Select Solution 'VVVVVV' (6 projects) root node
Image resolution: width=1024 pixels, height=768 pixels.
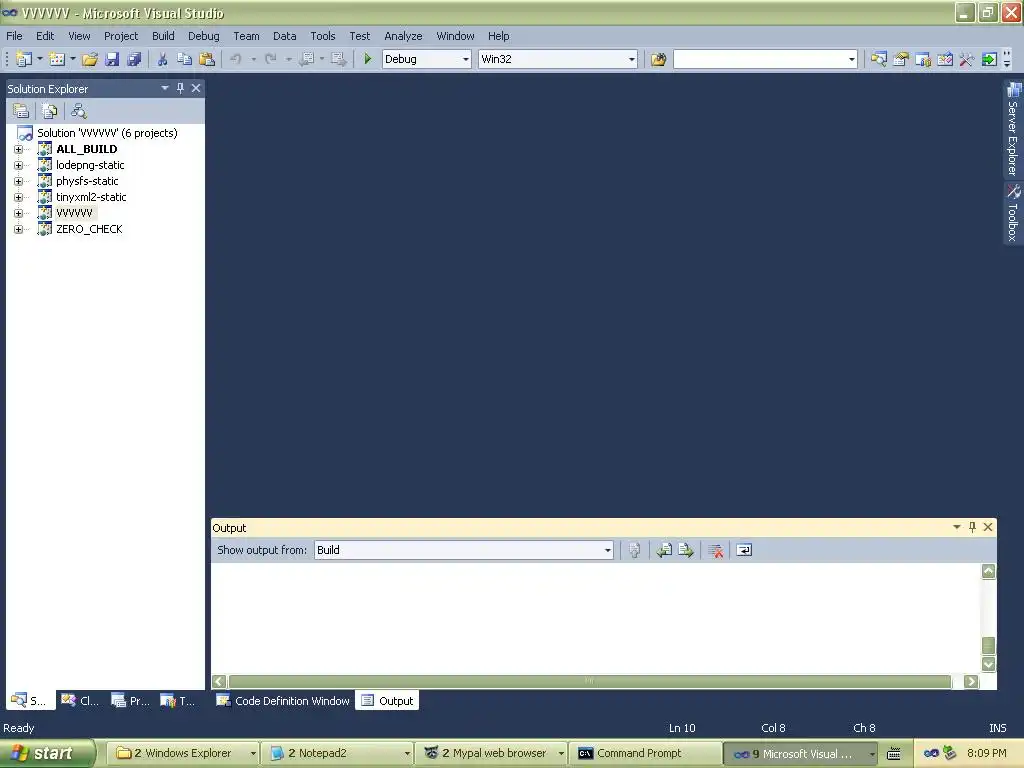[107, 133]
